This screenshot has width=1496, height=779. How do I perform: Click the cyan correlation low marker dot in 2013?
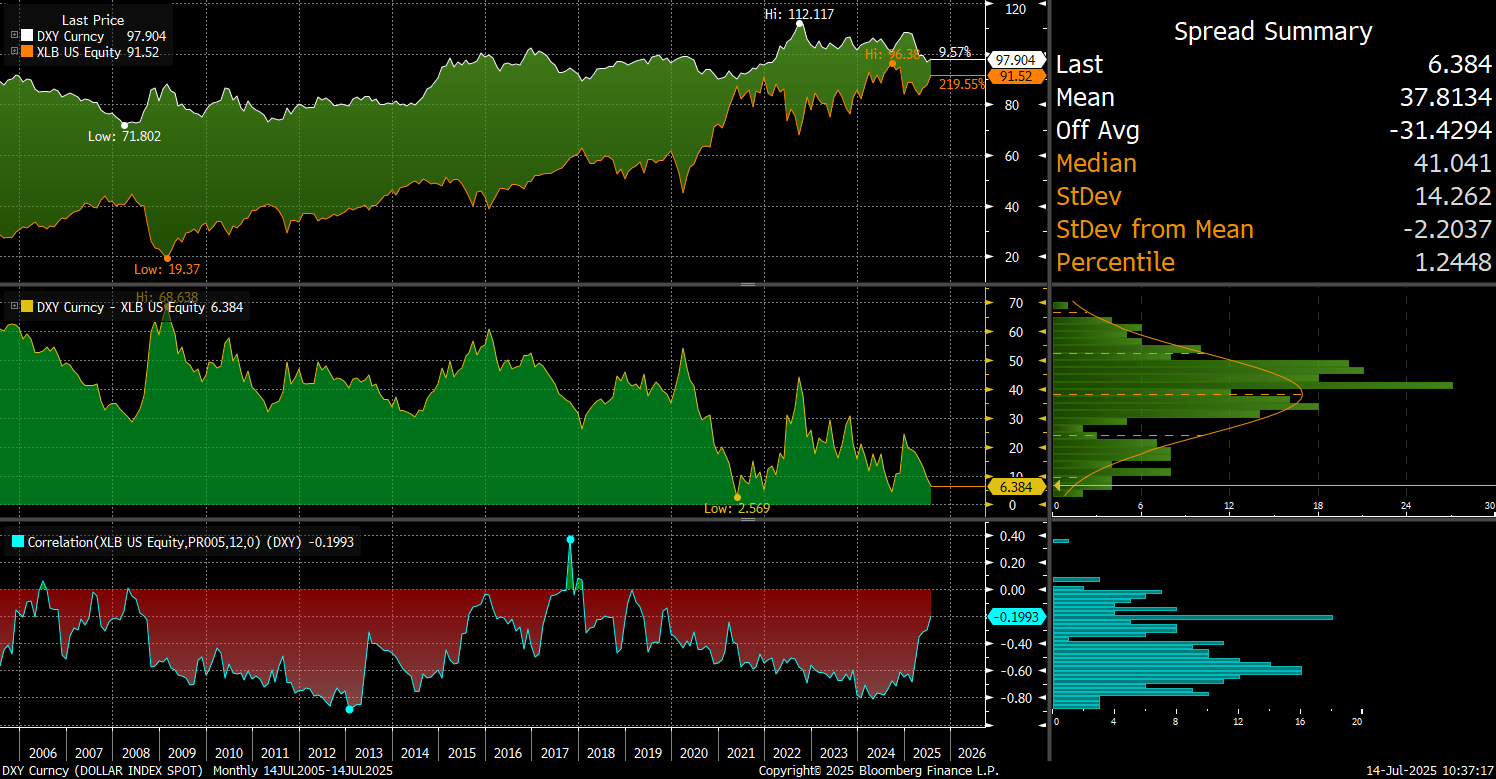coord(349,709)
